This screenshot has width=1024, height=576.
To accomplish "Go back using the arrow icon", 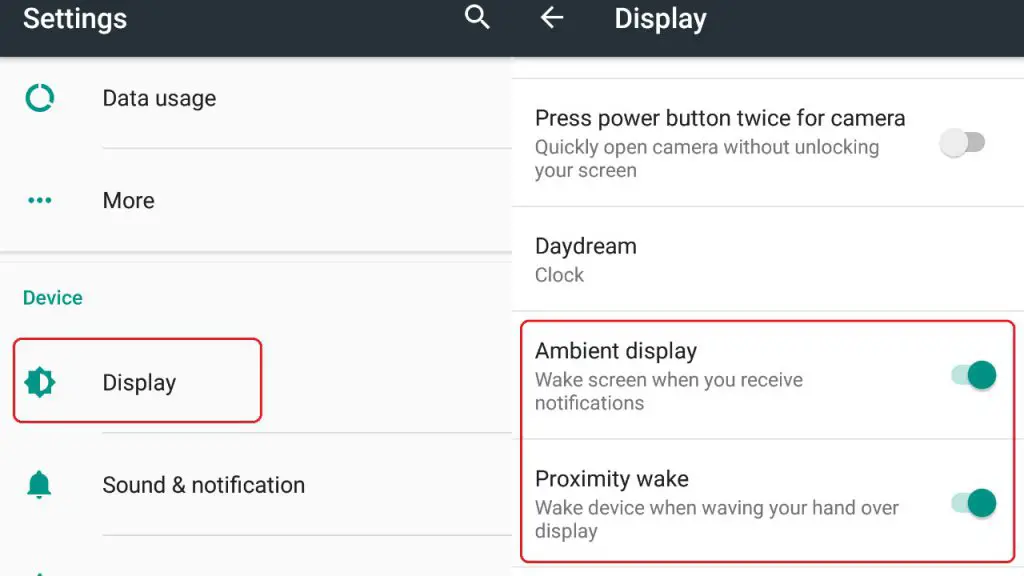I will click(x=552, y=18).
